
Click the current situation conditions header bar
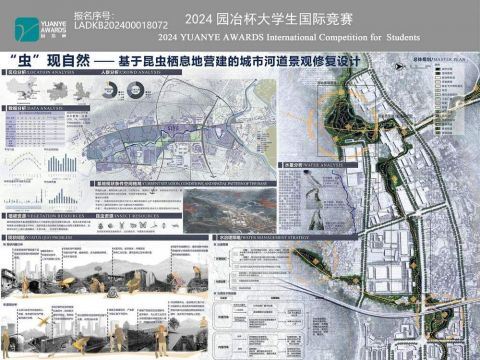183,184
